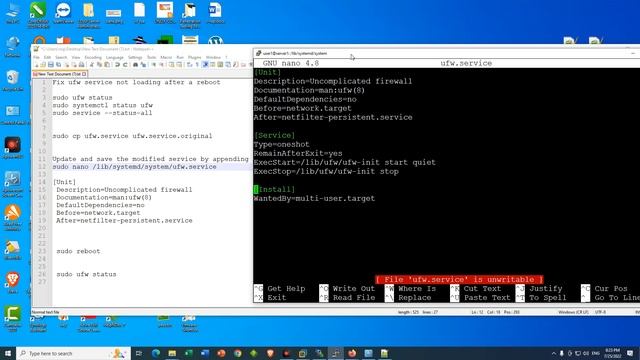This screenshot has height=360, width=640.
Task: Open Google Chrome from the taskbar
Action: click(x=238, y=353)
